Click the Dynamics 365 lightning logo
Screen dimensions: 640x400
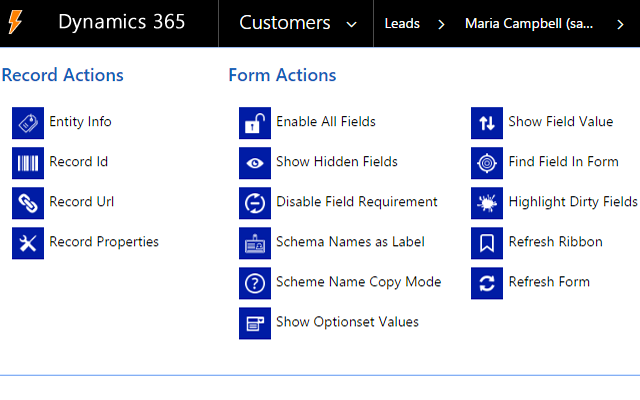pyautogui.click(x=16, y=23)
